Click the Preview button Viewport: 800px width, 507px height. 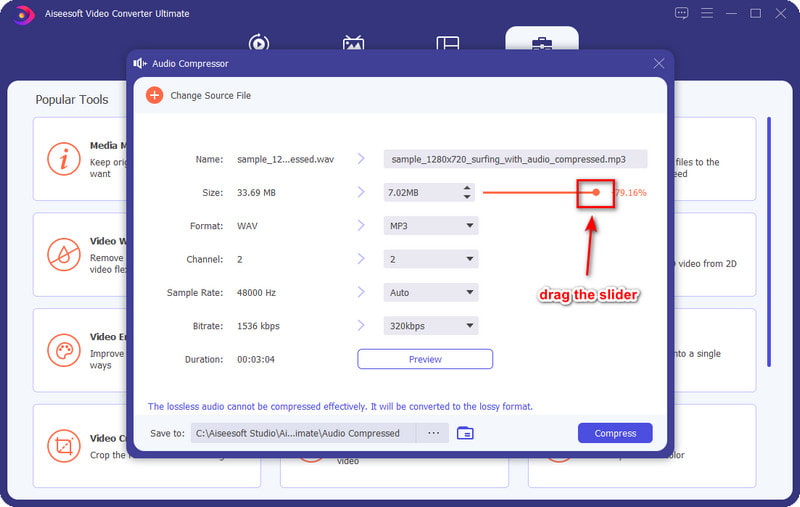425,359
